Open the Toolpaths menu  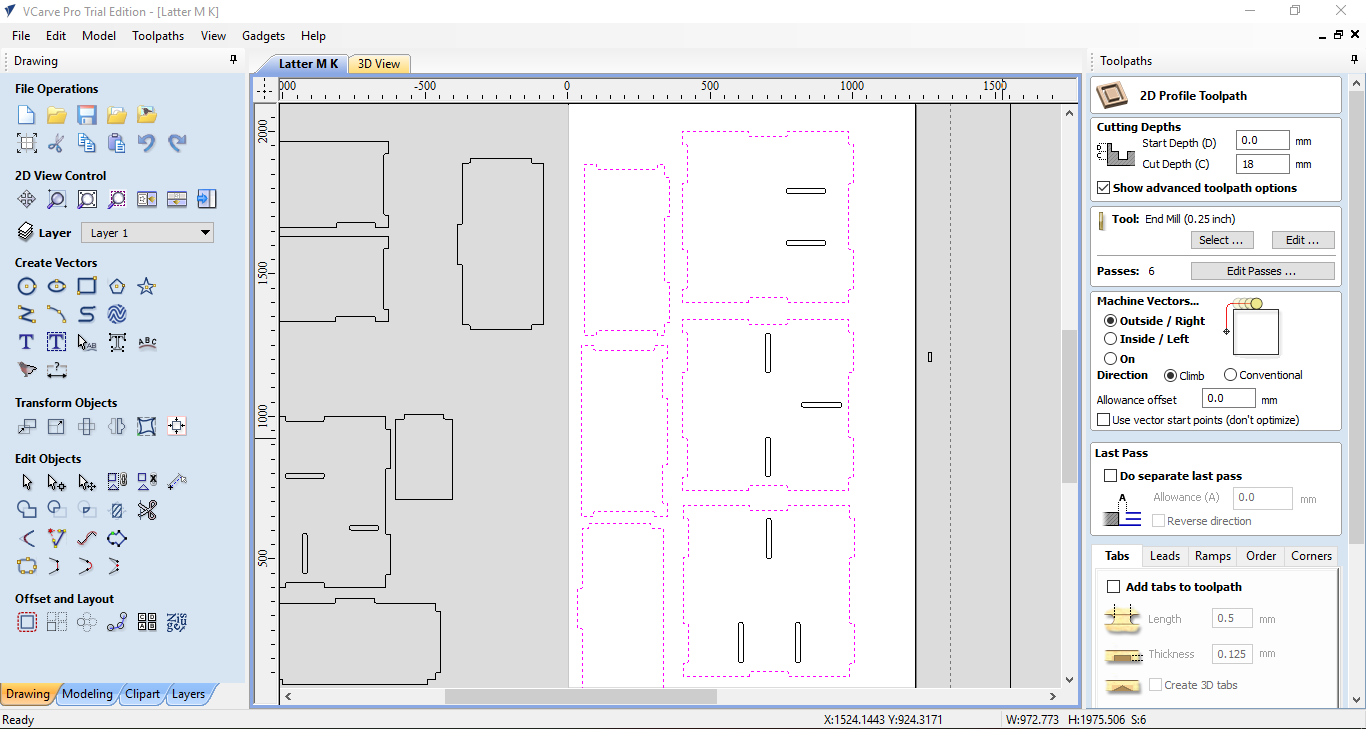158,36
